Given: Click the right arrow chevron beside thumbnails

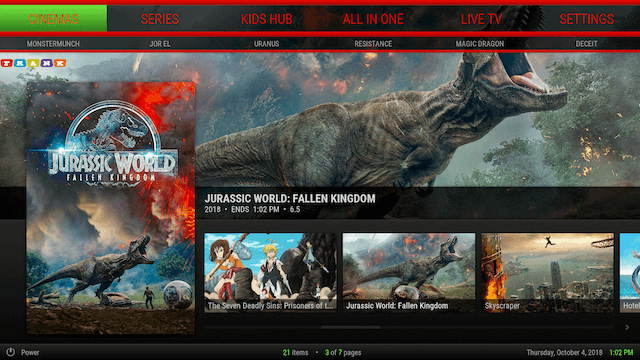Looking at the screenshot, I should (x=627, y=327).
